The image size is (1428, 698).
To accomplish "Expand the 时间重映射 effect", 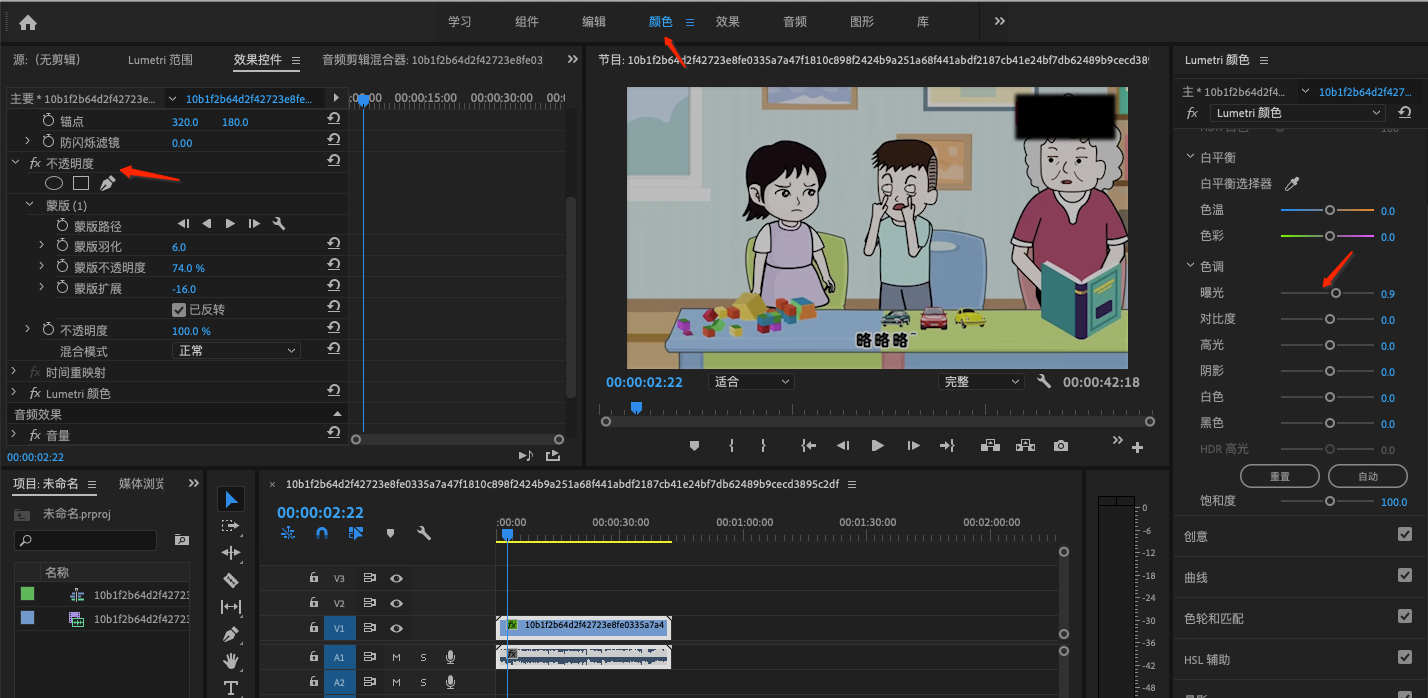I will pyautogui.click(x=16, y=372).
